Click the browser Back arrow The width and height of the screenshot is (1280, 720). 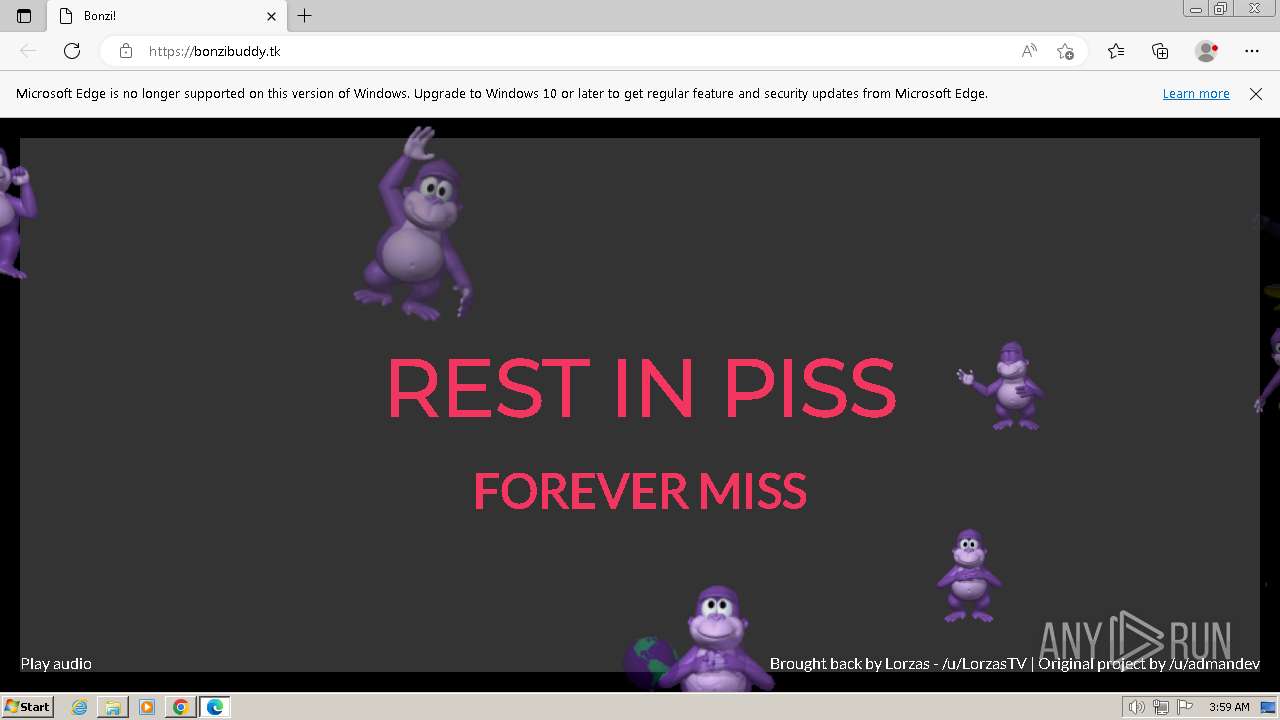28,51
